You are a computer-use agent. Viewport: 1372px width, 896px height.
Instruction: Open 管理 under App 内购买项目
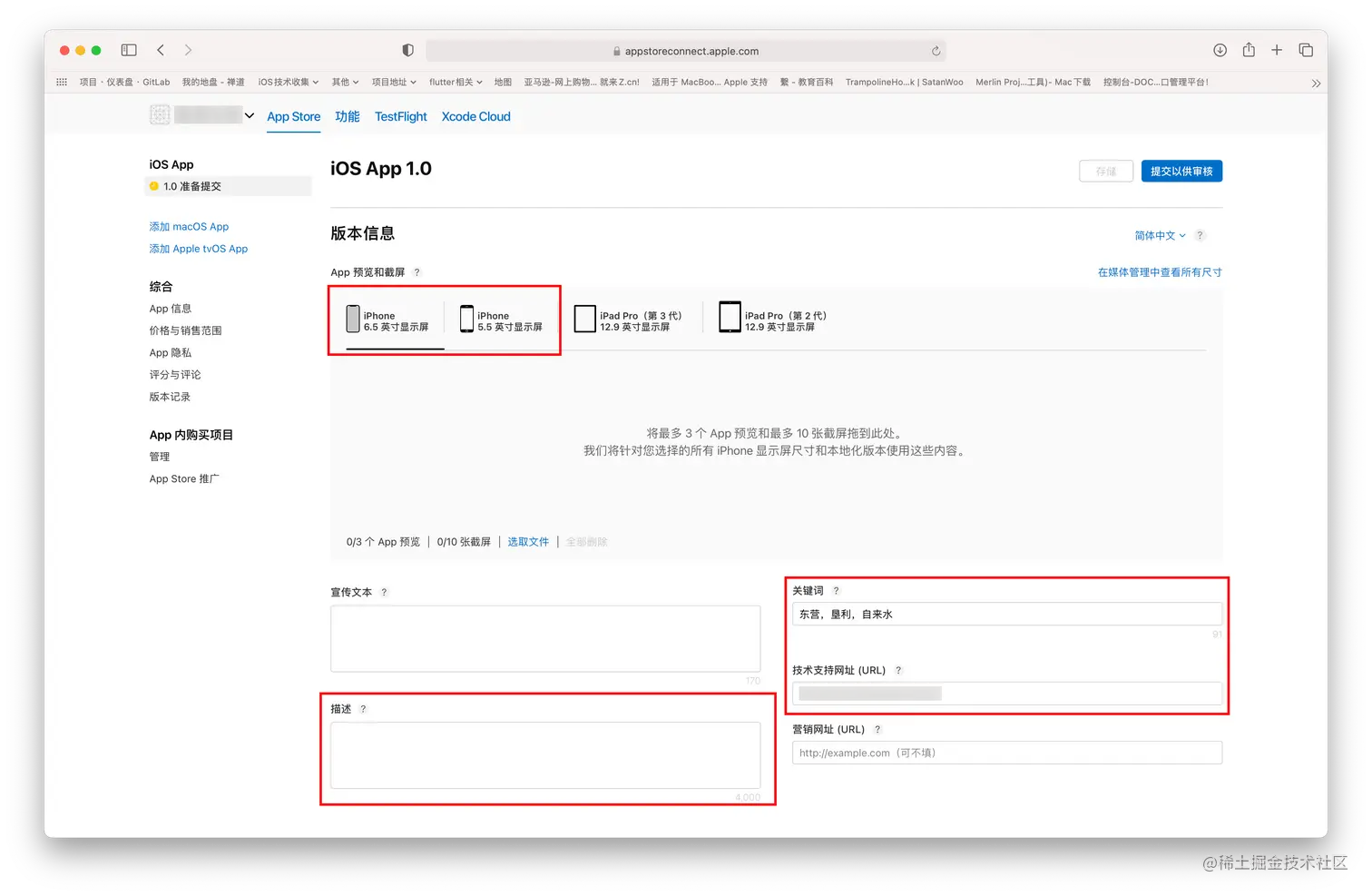coord(160,457)
